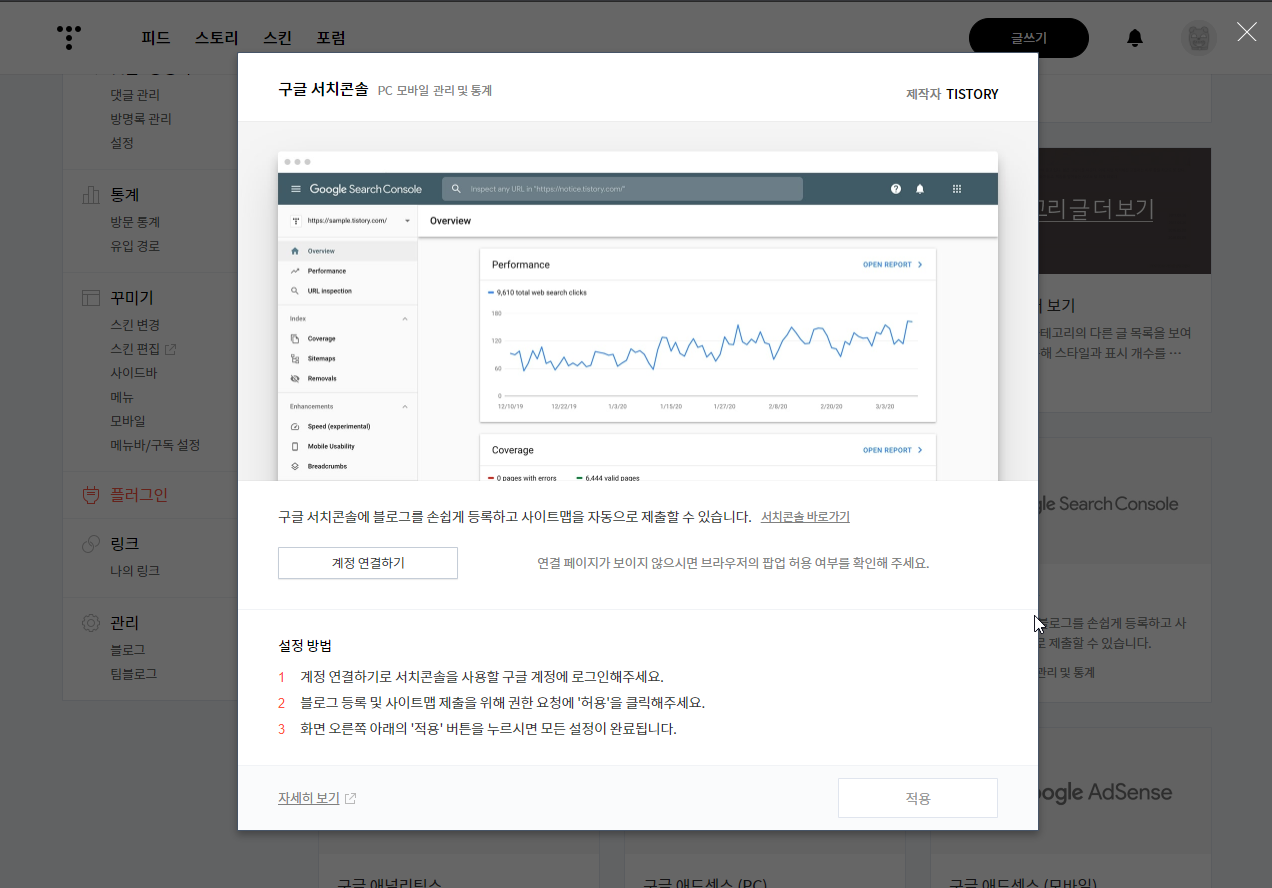Click the 관리 section heading
This screenshot has width=1272, height=888.
click(x=125, y=622)
